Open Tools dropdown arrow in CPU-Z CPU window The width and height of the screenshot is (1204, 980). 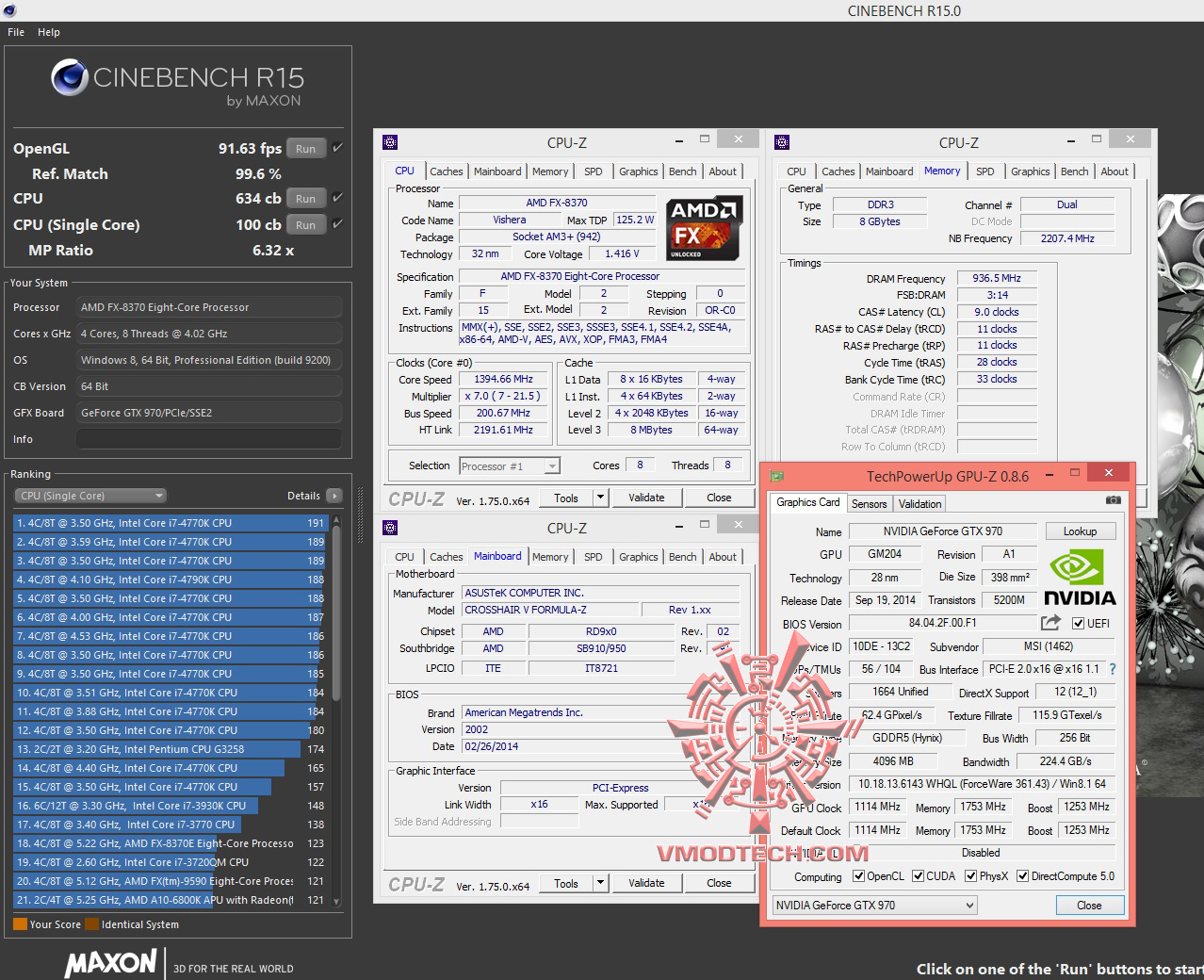[600, 498]
